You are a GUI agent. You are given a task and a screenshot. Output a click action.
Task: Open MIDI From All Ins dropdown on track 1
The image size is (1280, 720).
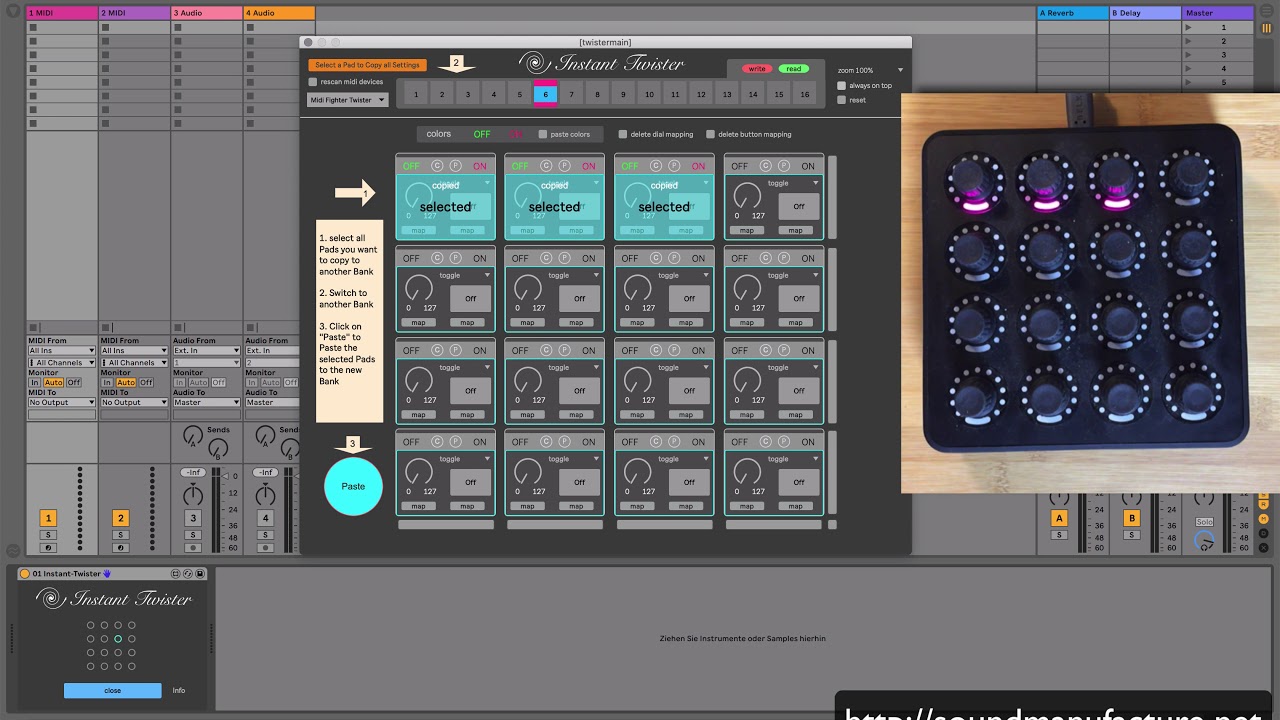point(62,351)
